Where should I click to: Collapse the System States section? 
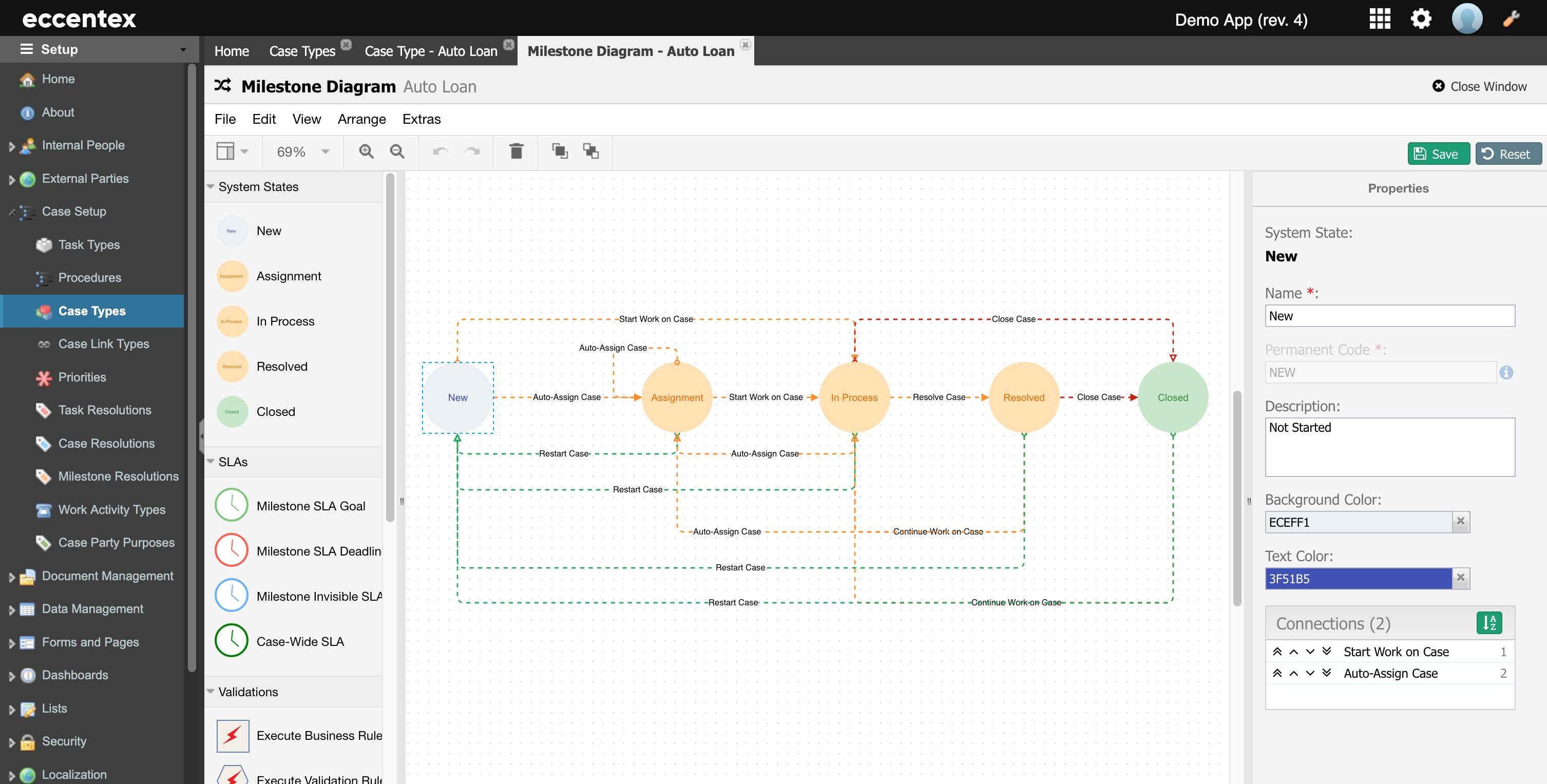(211, 187)
